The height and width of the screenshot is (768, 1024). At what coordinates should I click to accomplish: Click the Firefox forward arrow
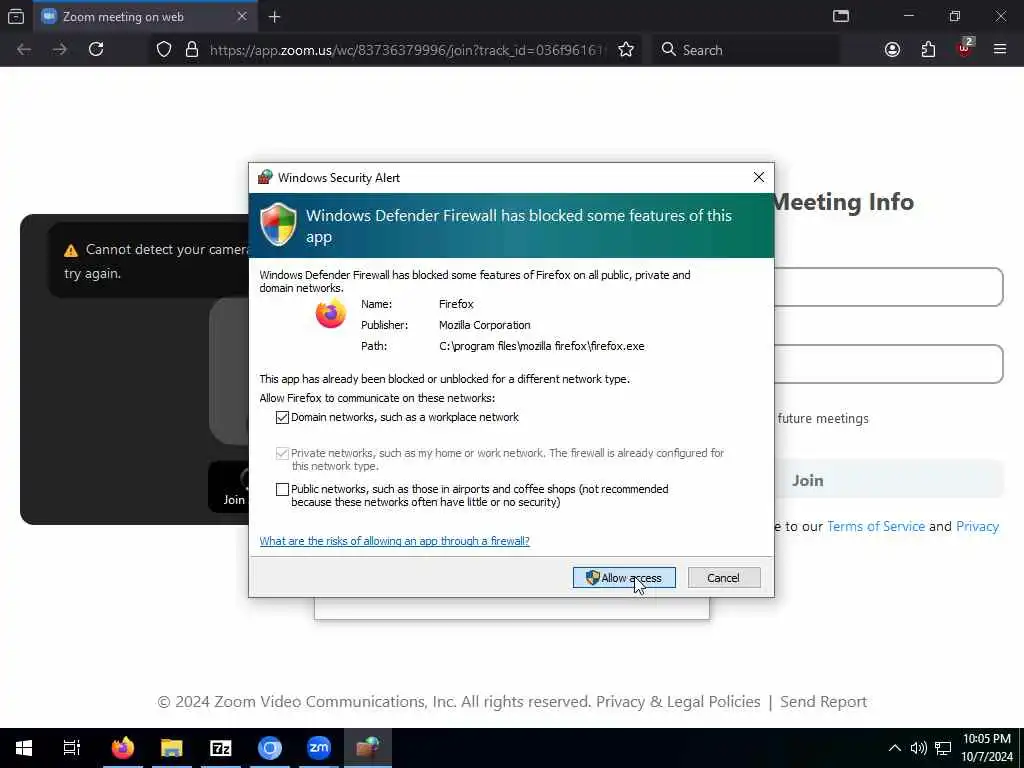[60, 50]
